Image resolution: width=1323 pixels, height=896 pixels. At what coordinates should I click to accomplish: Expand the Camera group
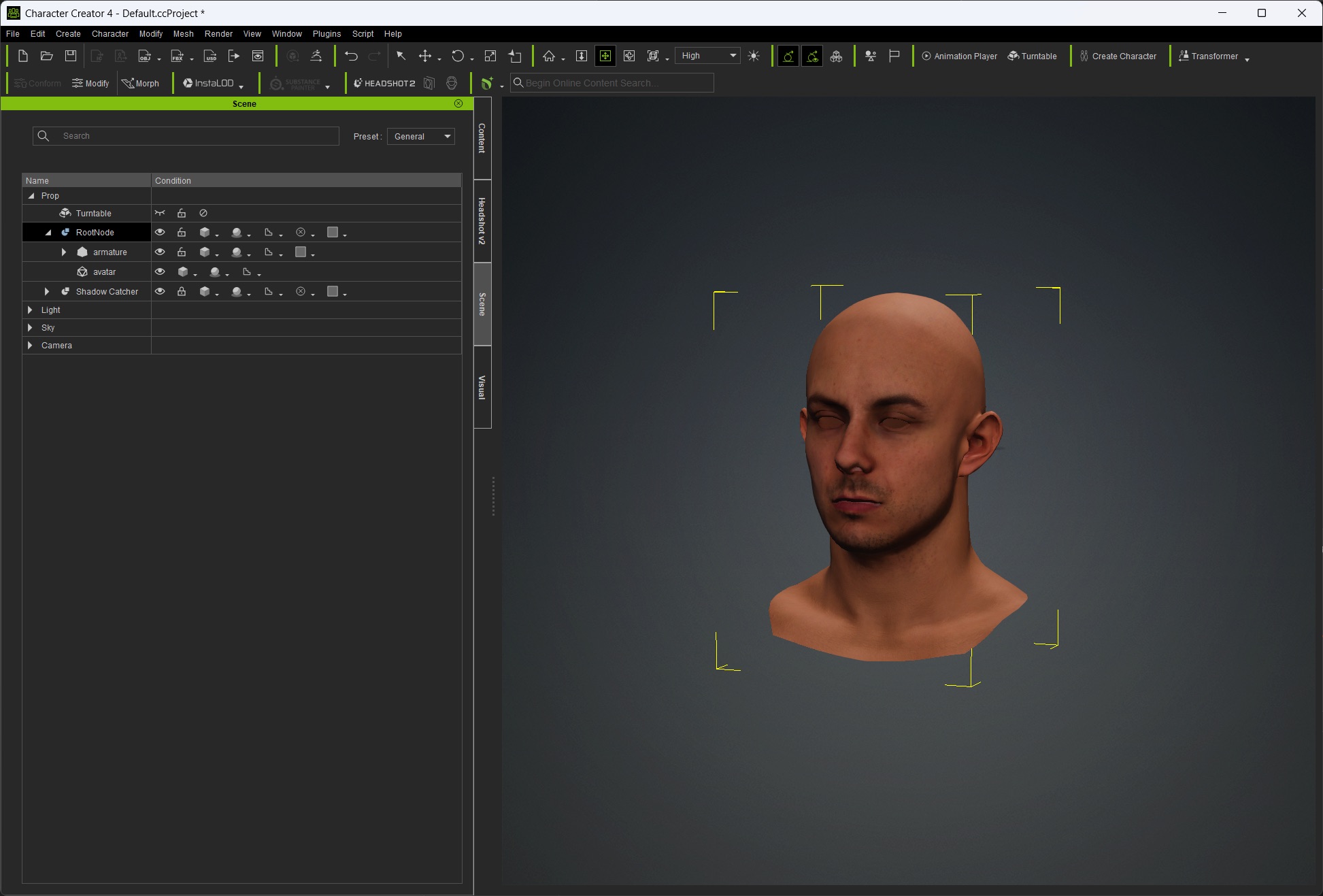coord(30,345)
